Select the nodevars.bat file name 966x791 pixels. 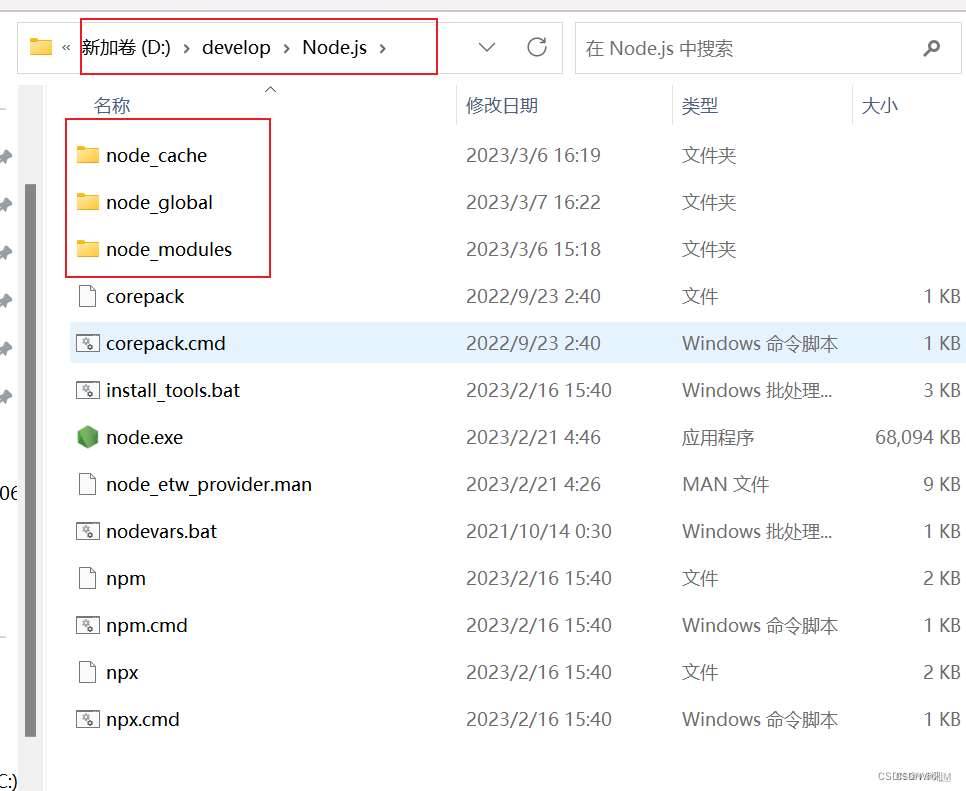(x=161, y=531)
